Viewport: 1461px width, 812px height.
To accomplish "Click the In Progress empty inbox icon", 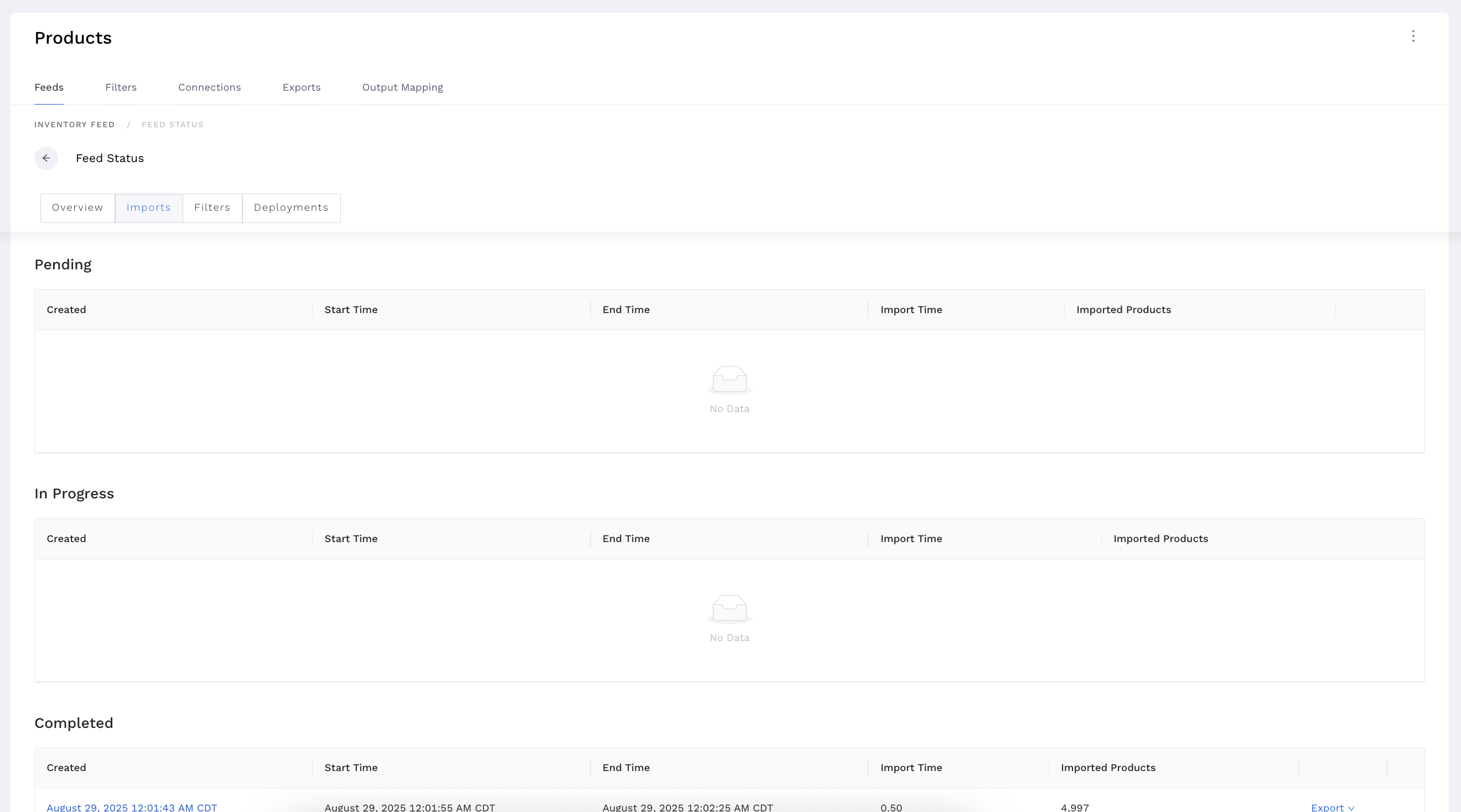I will [729, 608].
